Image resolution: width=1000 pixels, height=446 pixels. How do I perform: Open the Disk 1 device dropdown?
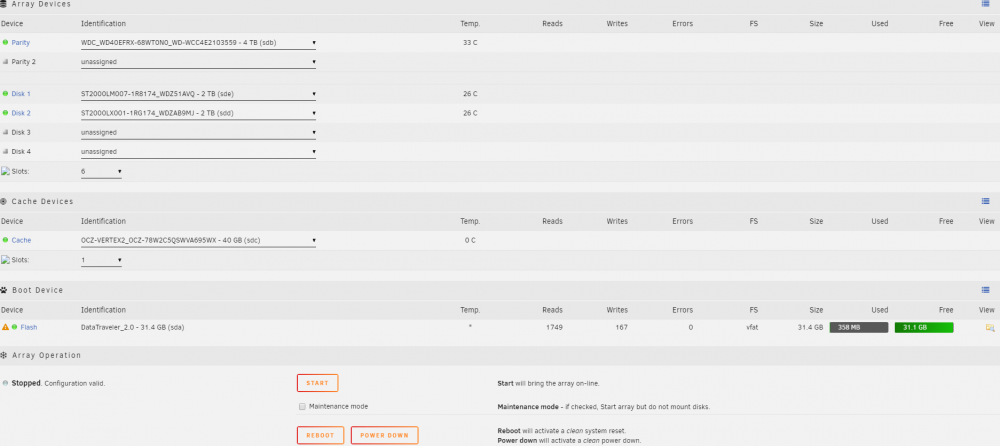198,94
